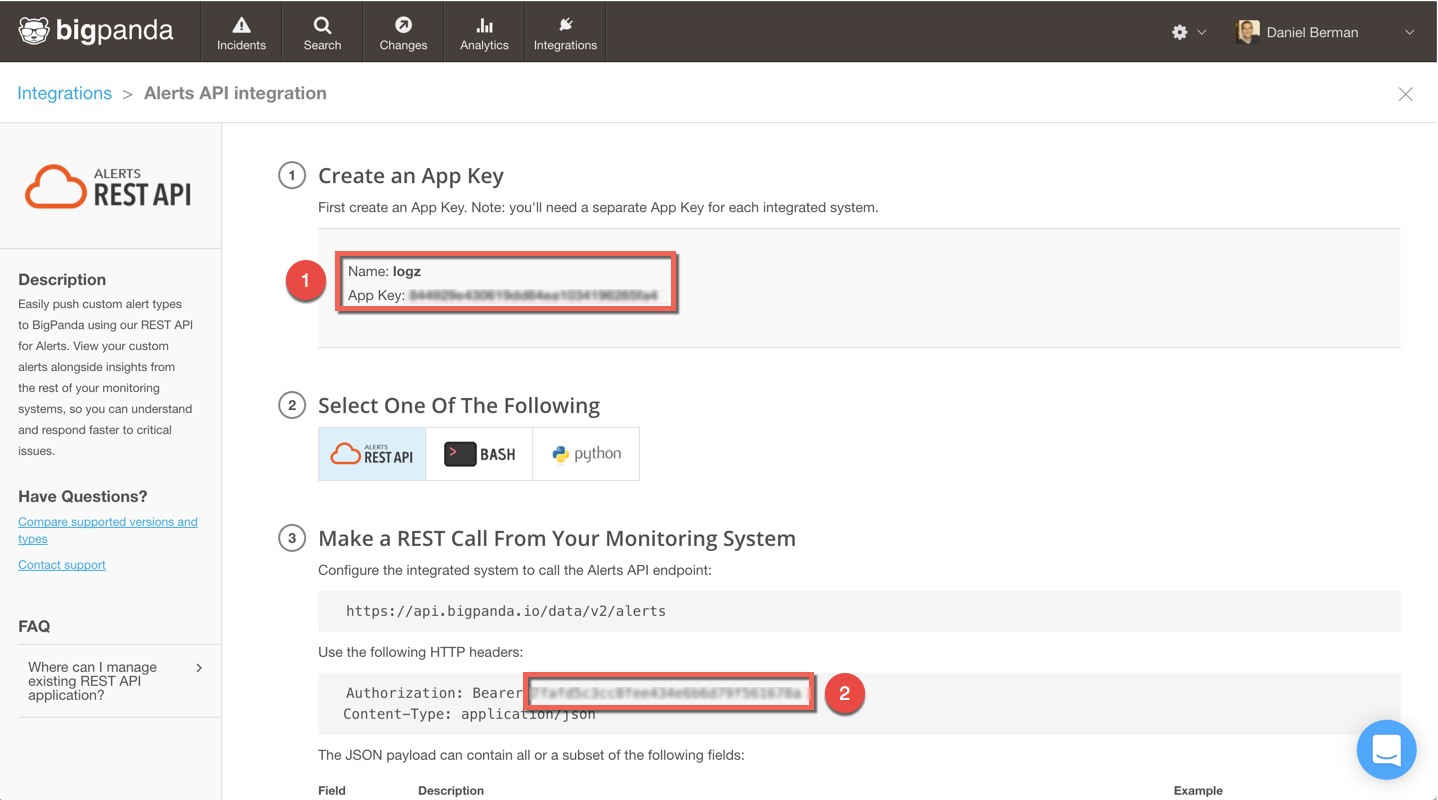Open the chat support bubble
This screenshot has width=1438, height=800.
1386,749
